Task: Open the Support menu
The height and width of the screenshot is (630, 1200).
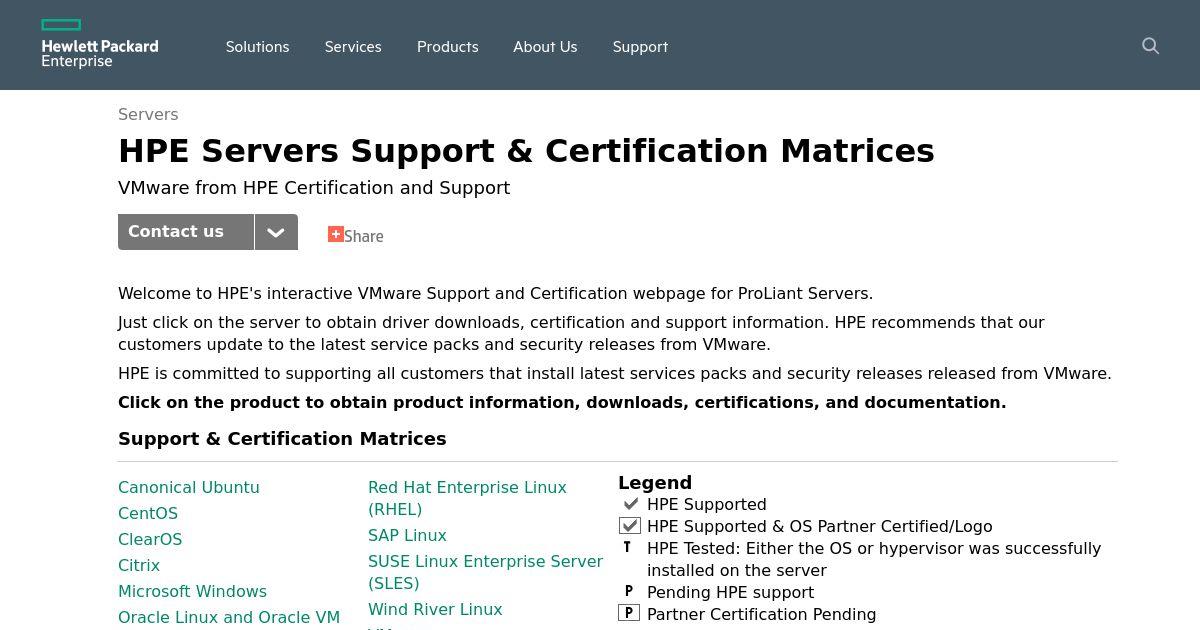Action: 640,47
